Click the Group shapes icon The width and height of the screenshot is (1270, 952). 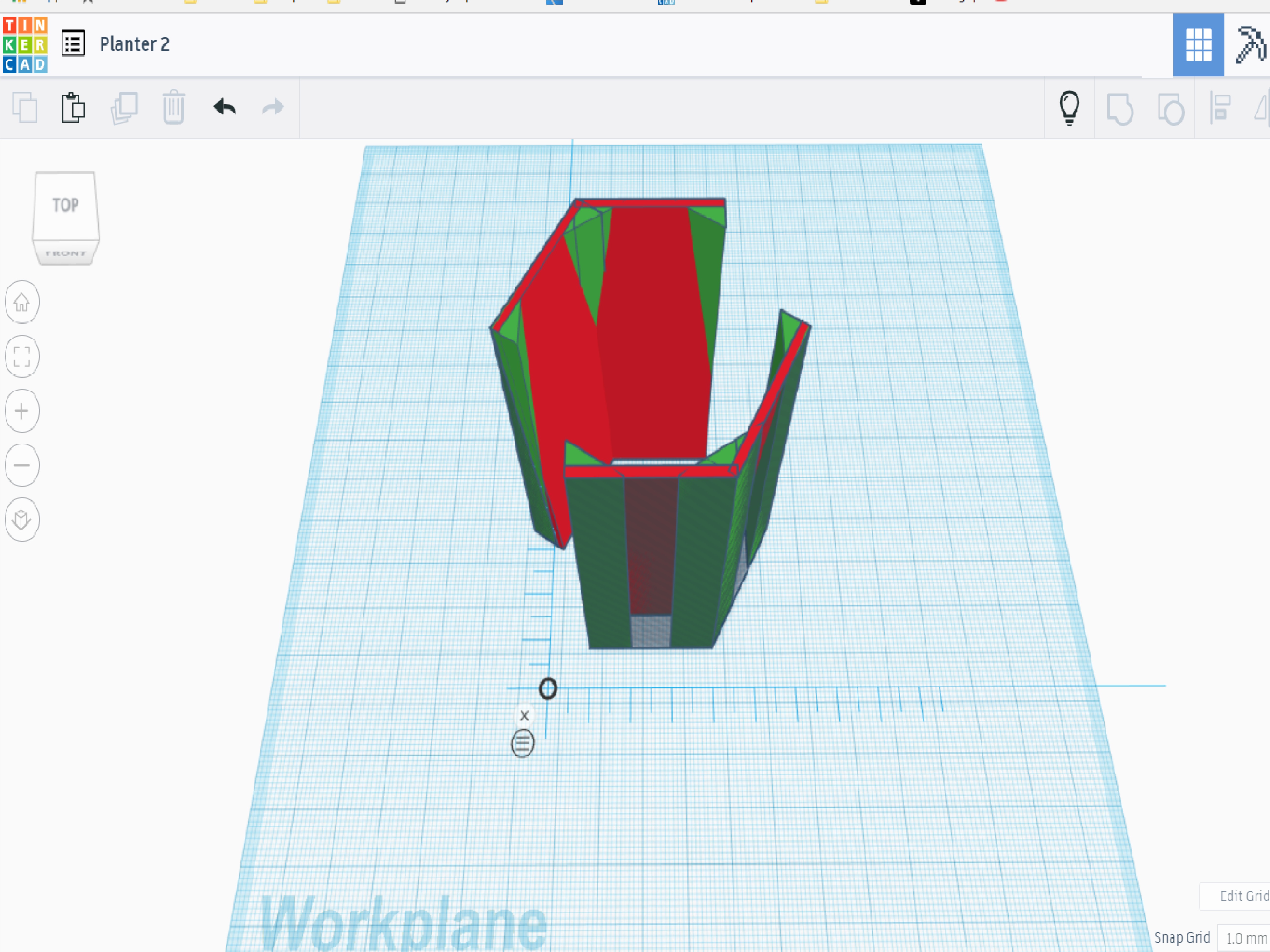pos(1120,108)
